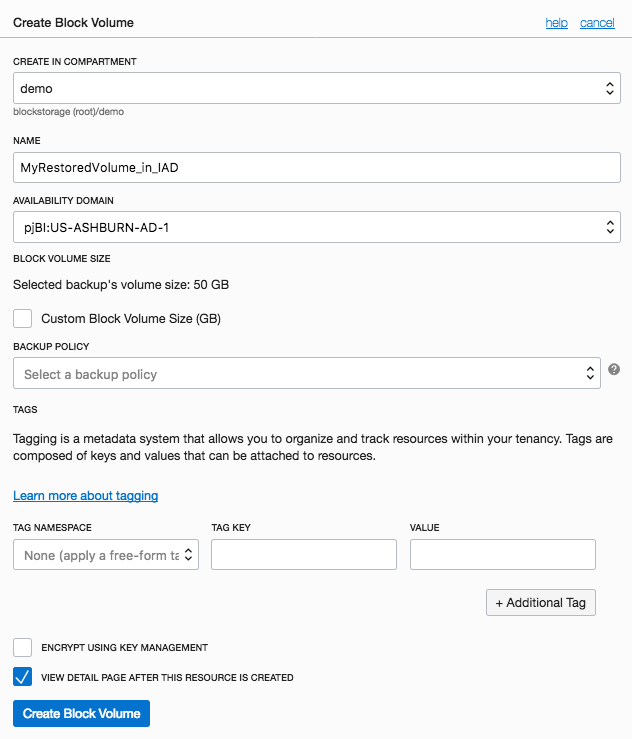Click the backup policy stepper arrows
Viewport: 632px width, 739px height.
point(590,374)
